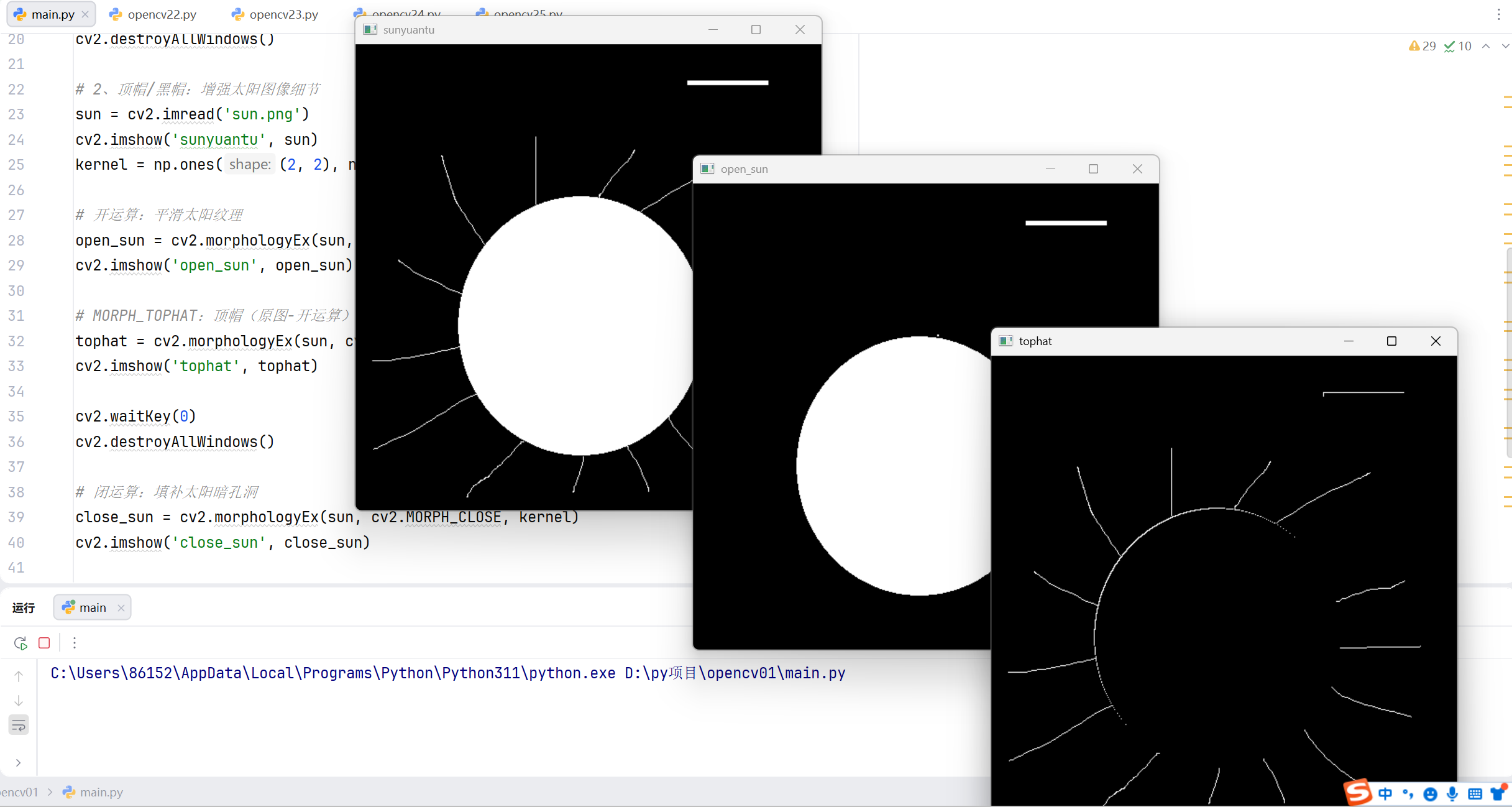Rerun the main script in Run panel
1512x807 pixels.
pos(21,643)
